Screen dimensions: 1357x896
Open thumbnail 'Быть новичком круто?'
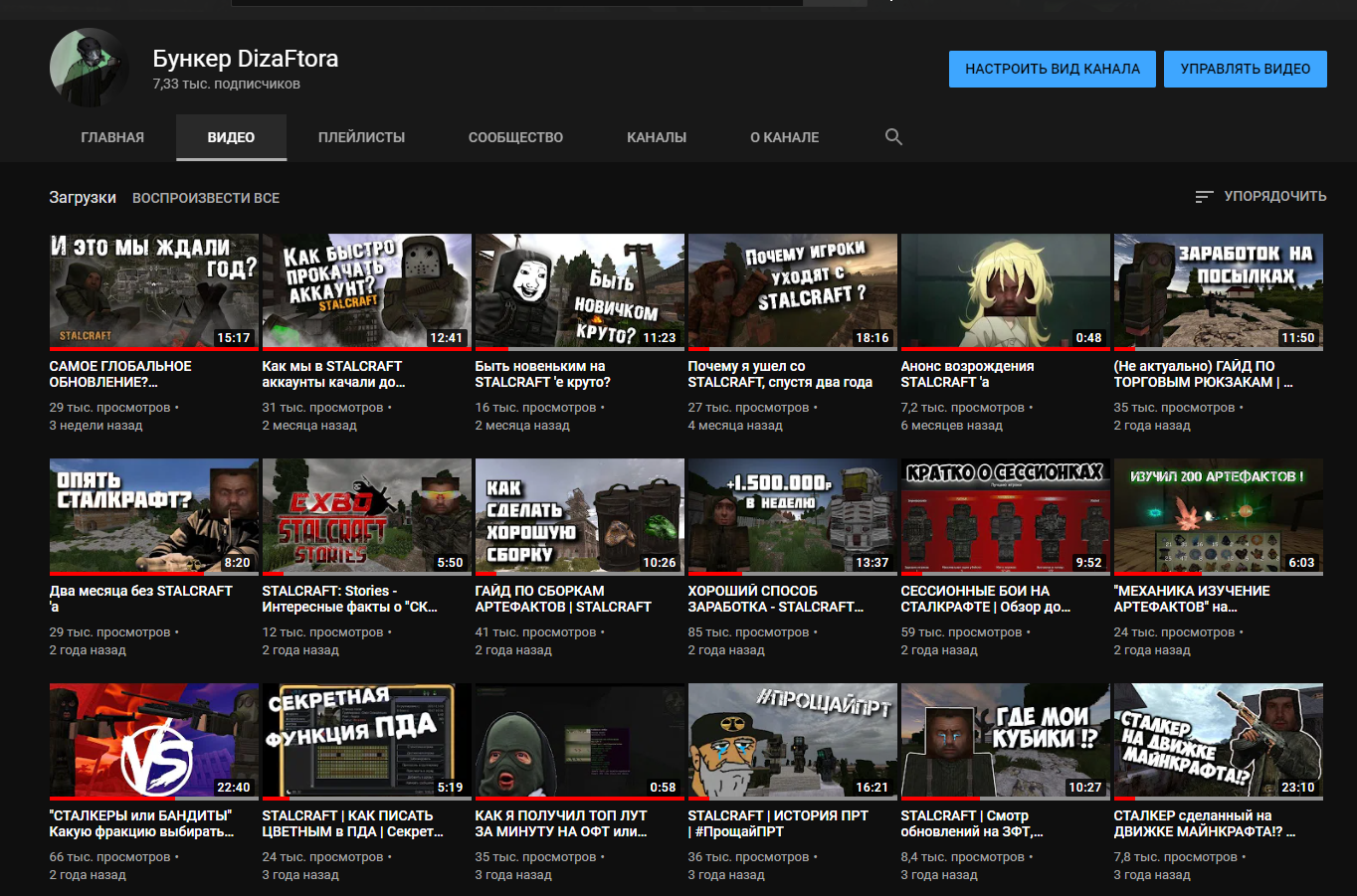(580, 292)
